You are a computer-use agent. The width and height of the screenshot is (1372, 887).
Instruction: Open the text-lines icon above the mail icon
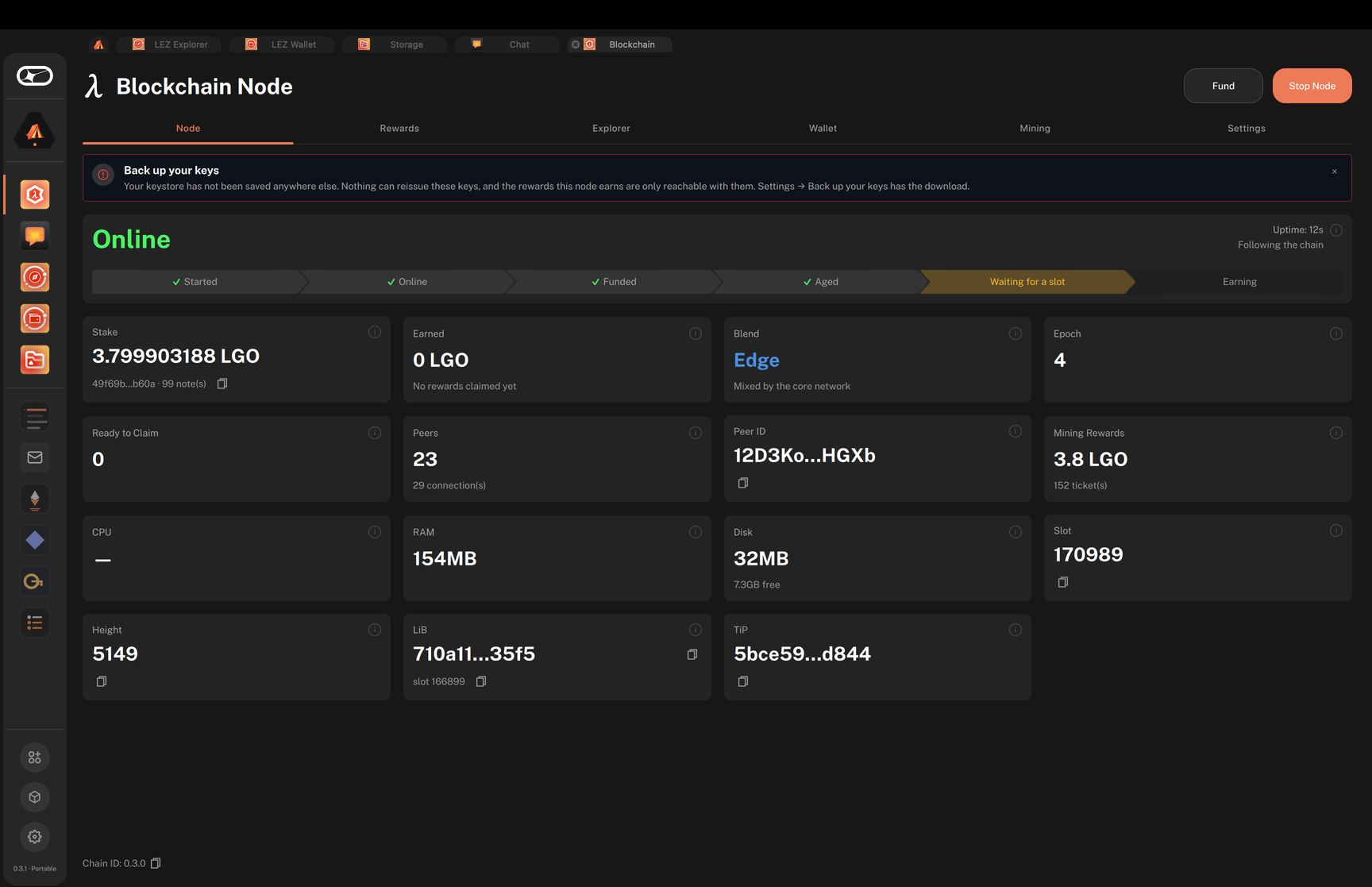(35, 416)
